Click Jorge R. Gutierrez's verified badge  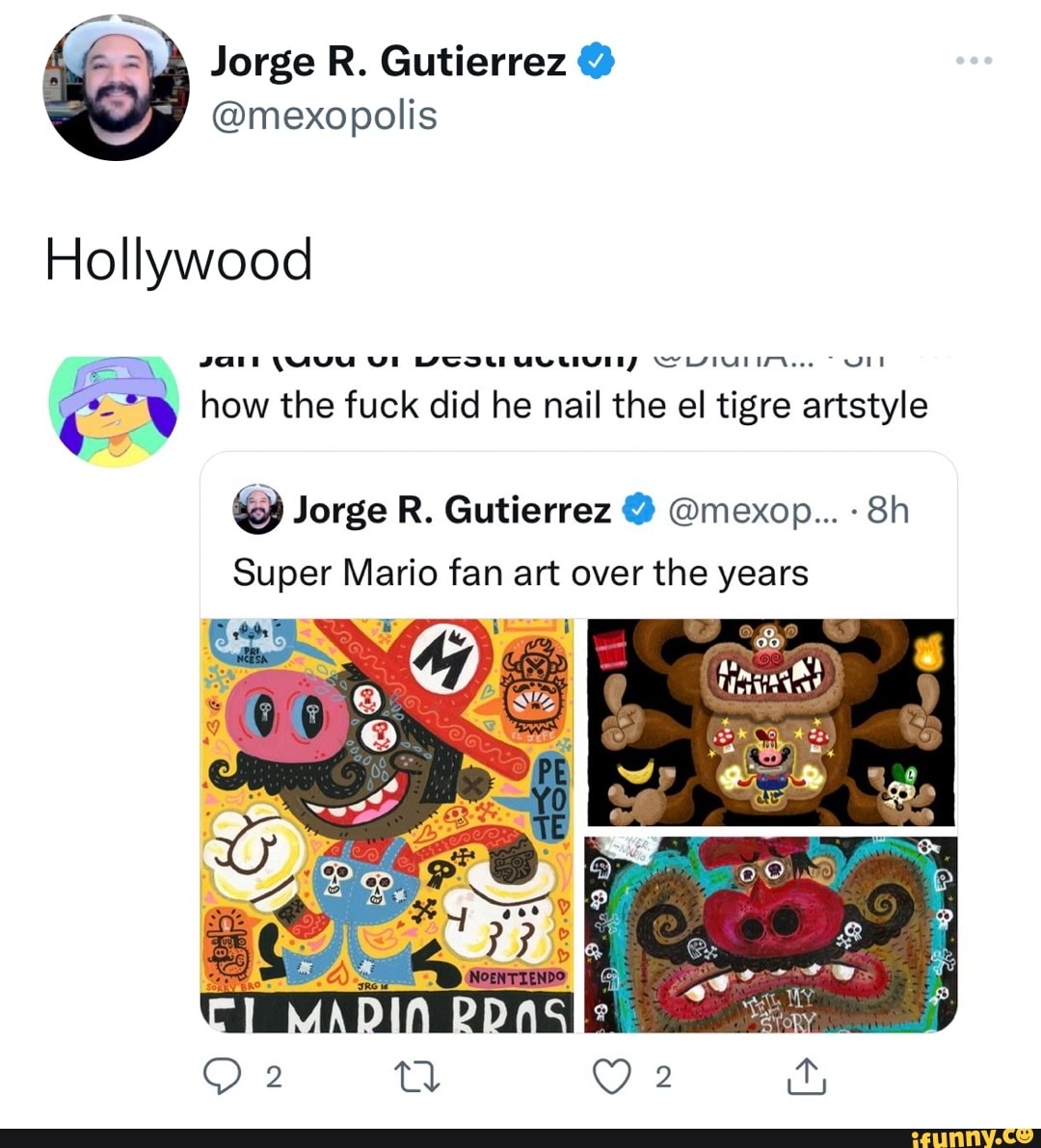coord(597,59)
